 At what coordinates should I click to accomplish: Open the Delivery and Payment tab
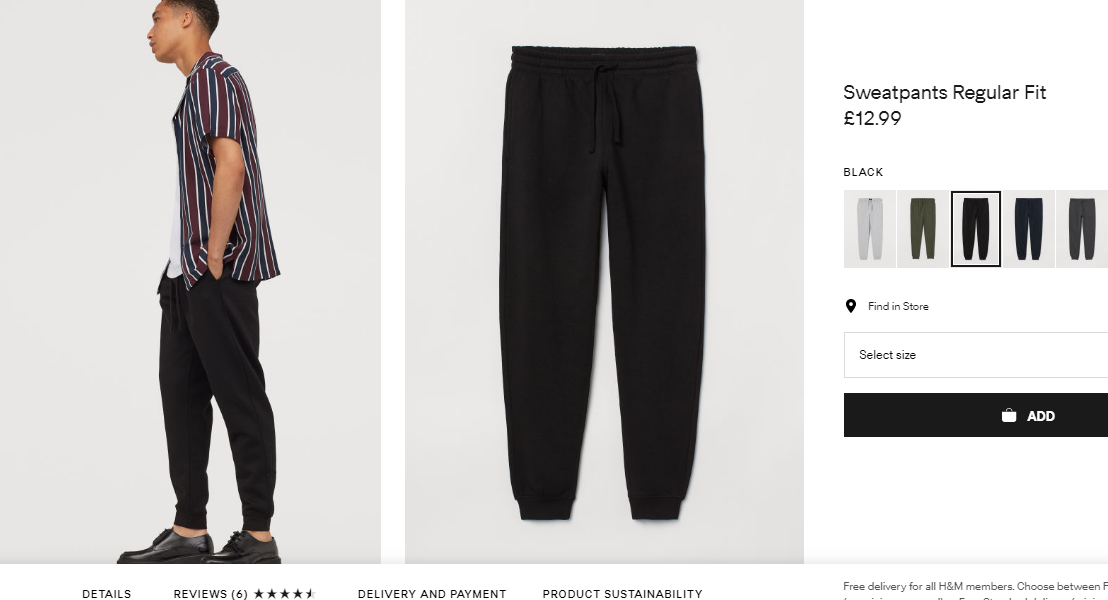click(432, 594)
